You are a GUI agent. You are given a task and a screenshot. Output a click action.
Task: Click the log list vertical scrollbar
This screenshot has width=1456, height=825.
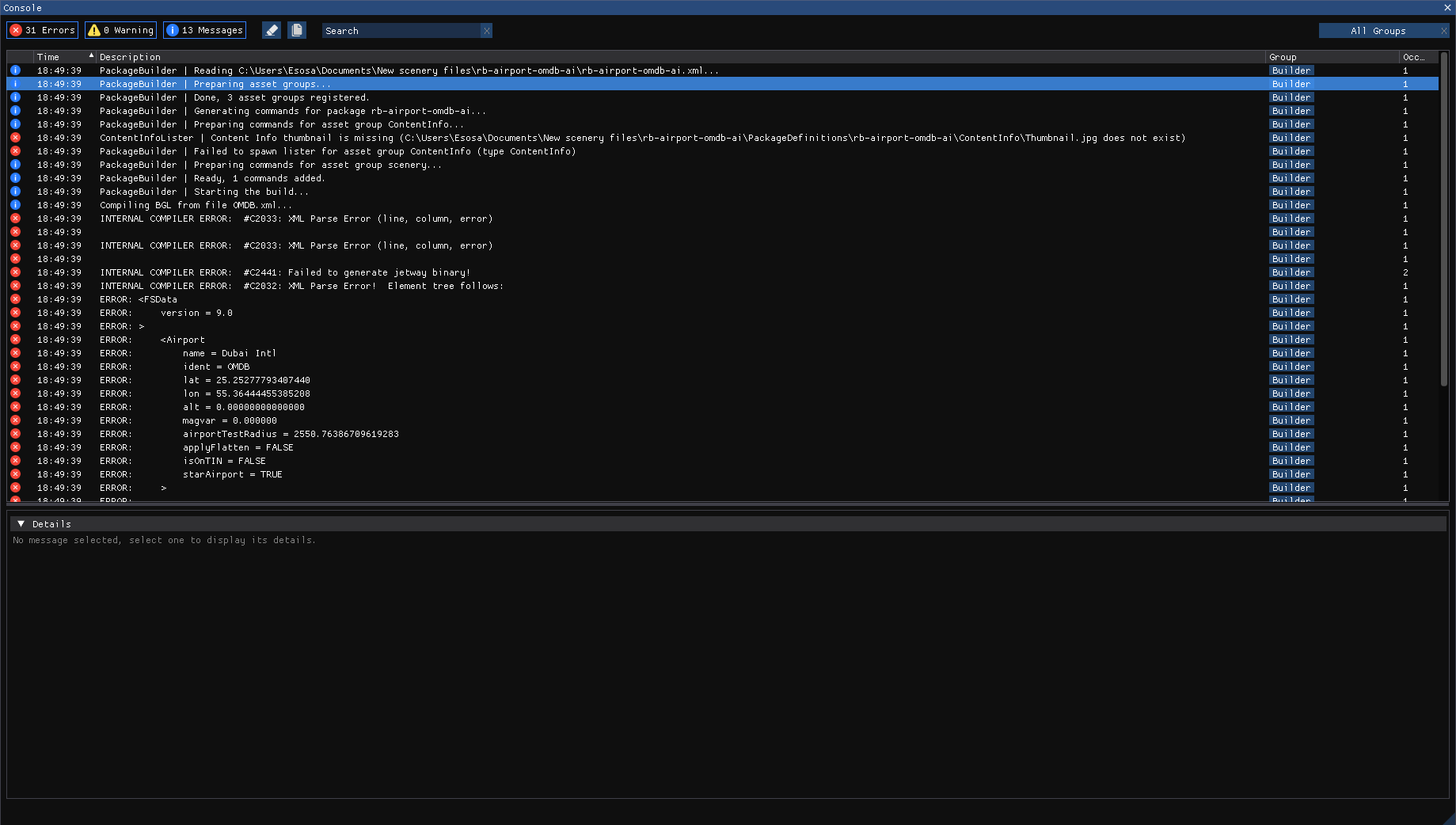1444,222
